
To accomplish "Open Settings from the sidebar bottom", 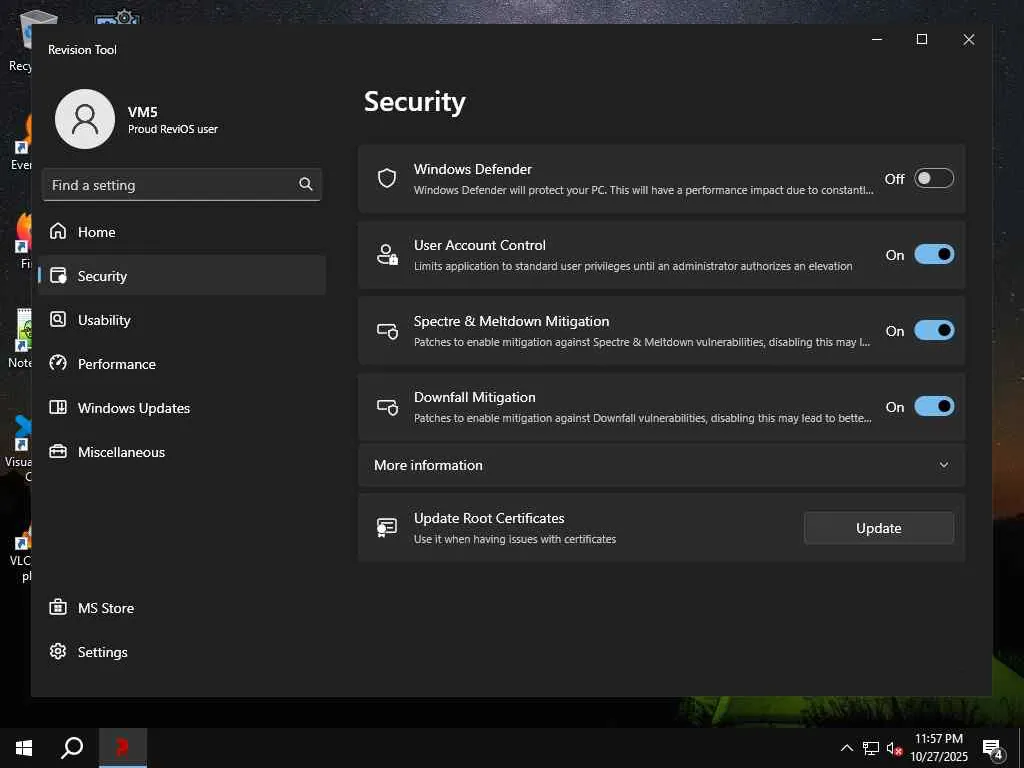I will point(182,652).
